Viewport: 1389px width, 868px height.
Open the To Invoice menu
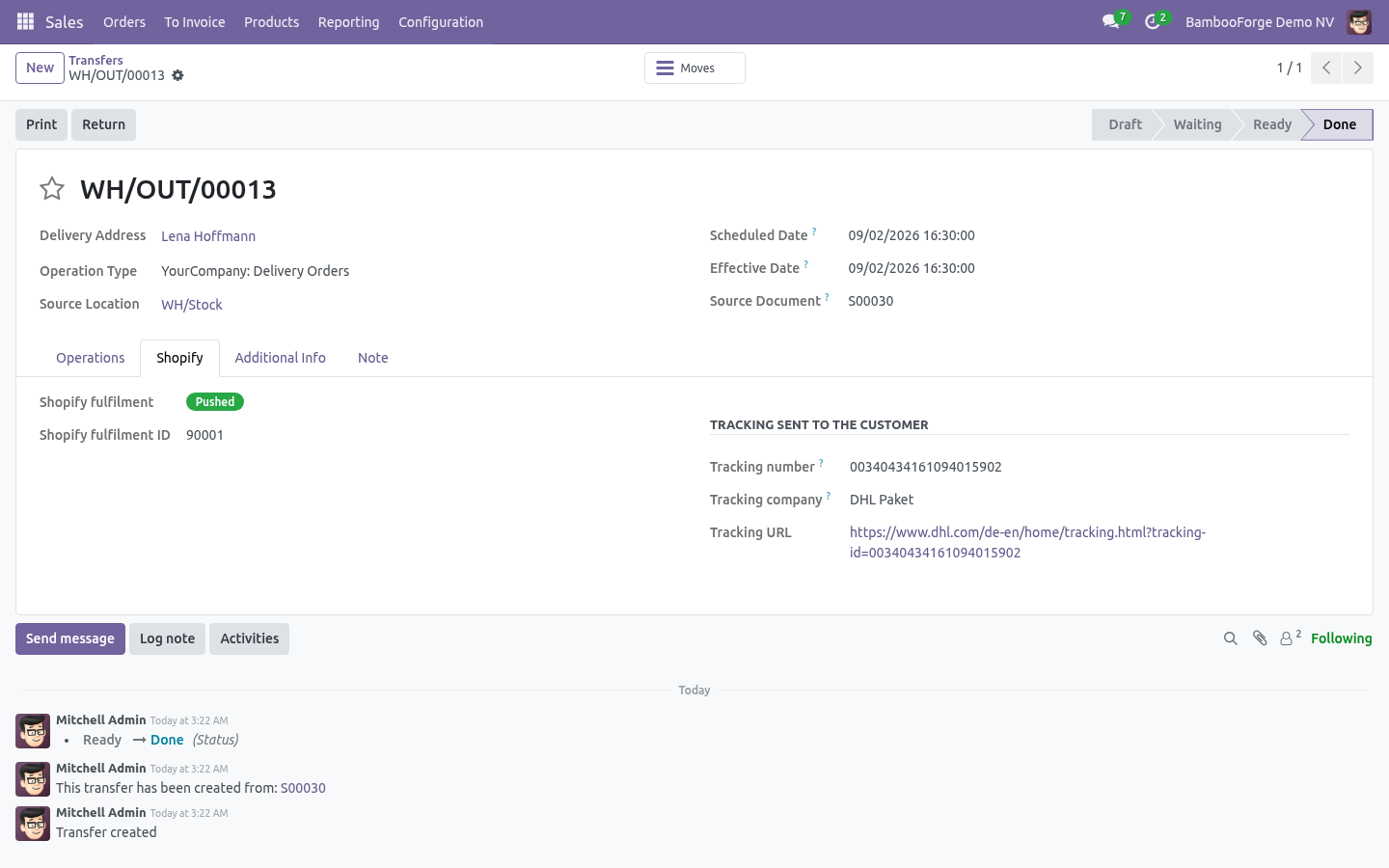(x=195, y=22)
